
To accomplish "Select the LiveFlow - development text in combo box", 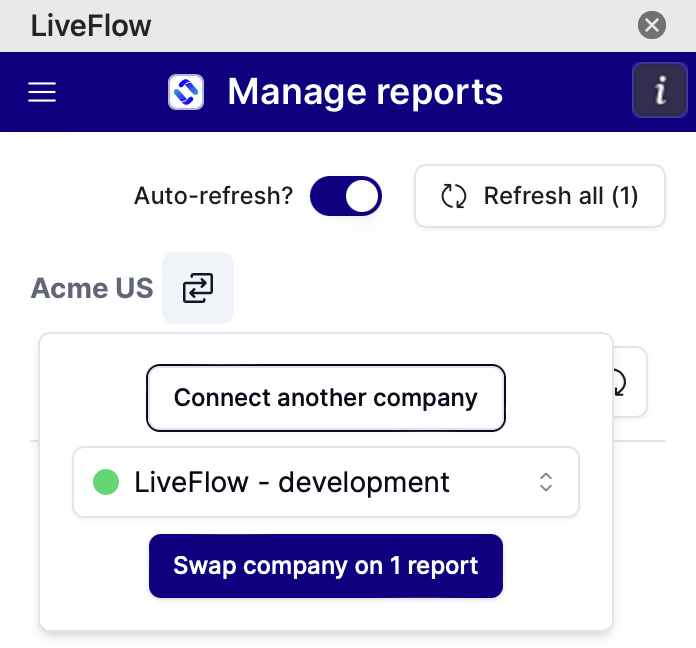I will [x=292, y=482].
